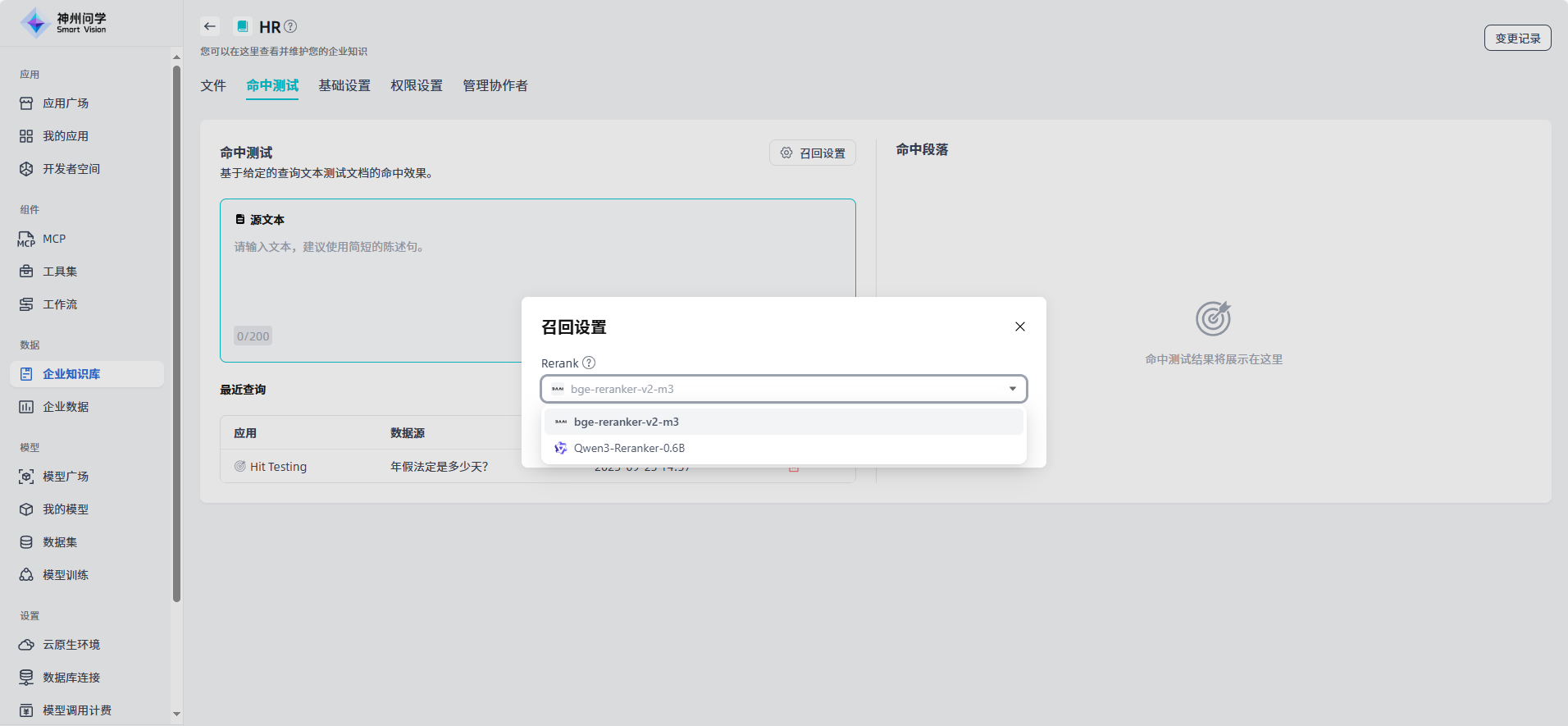
Task: Click the sidebar scroll down arrow
Action: pyautogui.click(x=176, y=714)
